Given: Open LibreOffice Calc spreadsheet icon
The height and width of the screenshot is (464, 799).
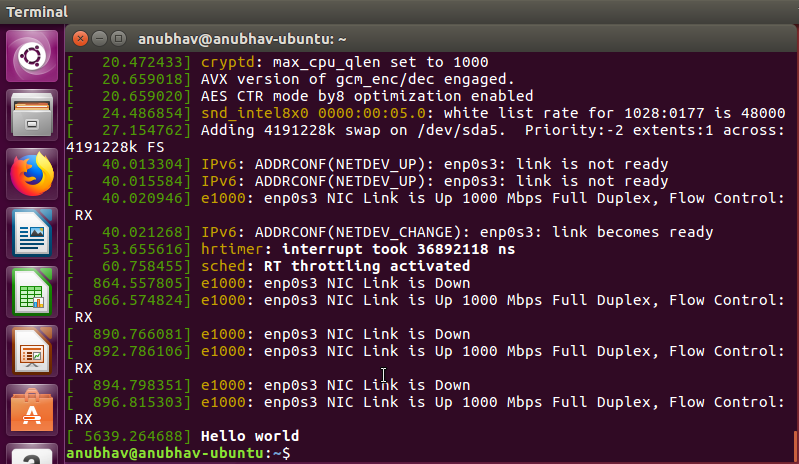Looking at the screenshot, I should [x=32, y=292].
